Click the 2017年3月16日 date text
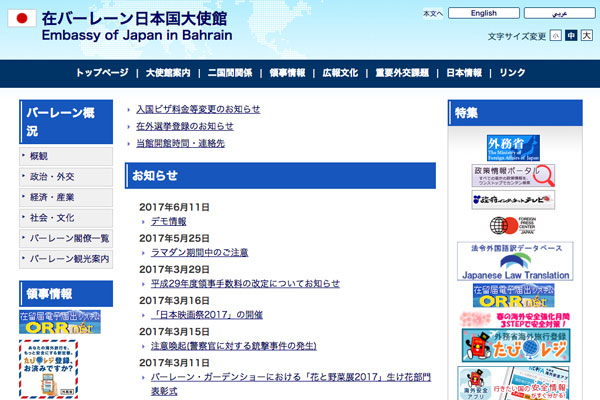 (x=174, y=301)
